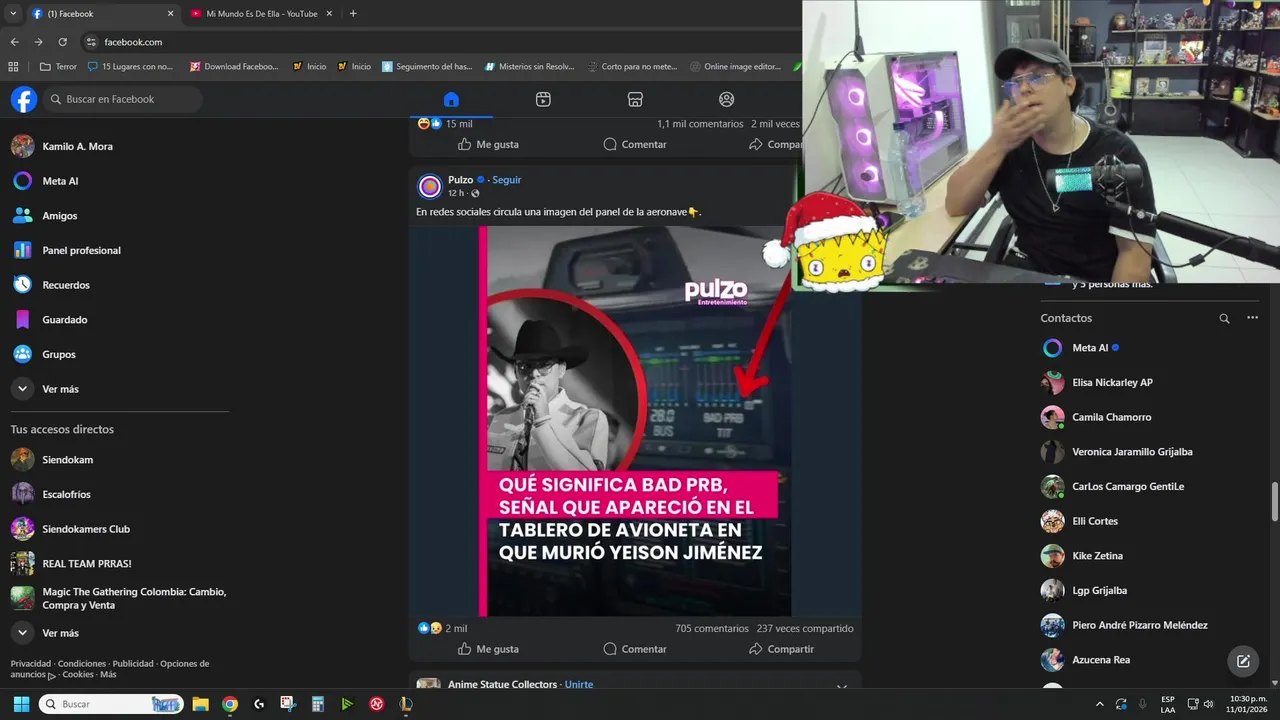
Task: Open Pulzo post image about BAD PRB
Action: [x=635, y=421]
